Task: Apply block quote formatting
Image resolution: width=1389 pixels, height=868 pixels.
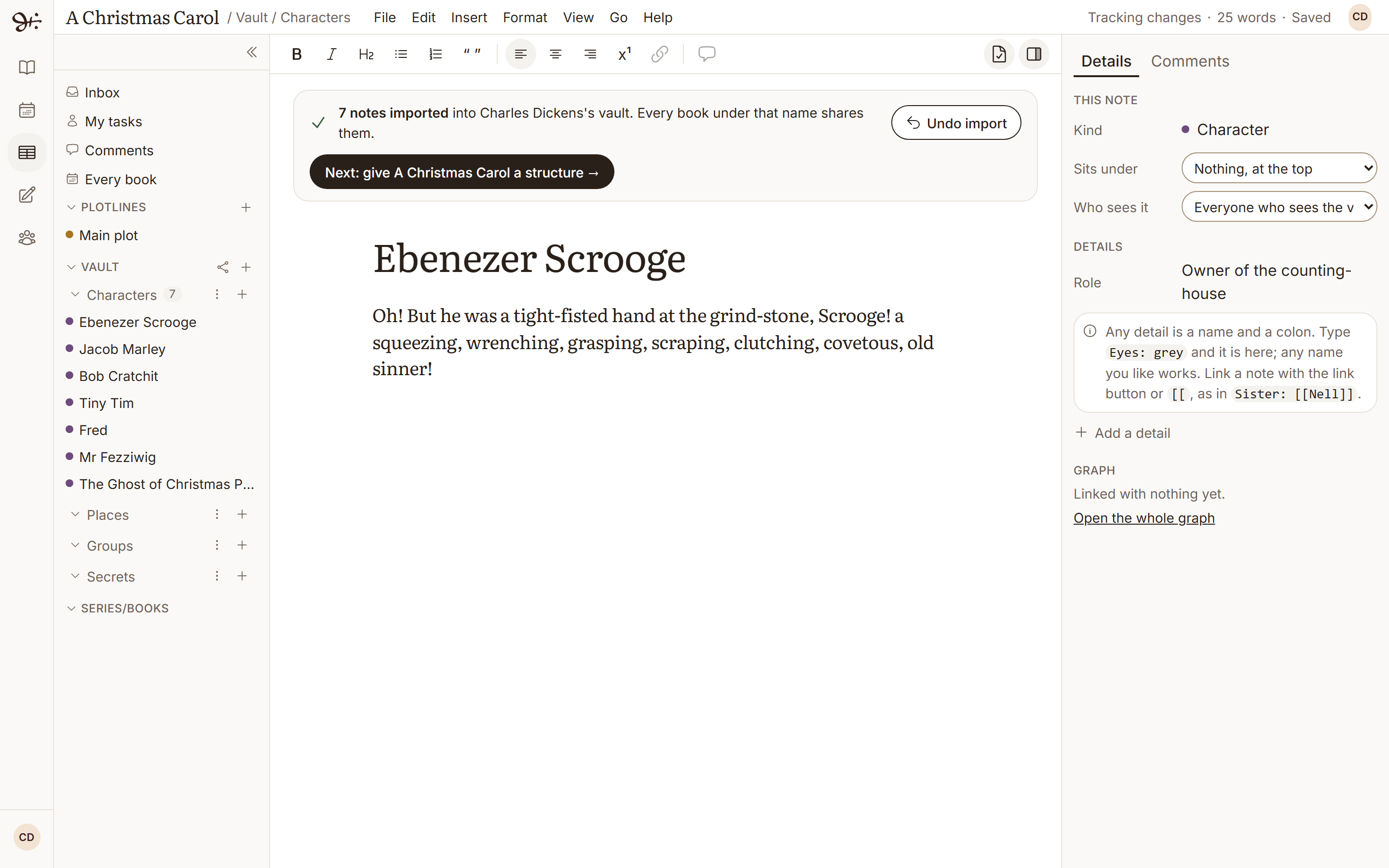Action: click(472, 54)
